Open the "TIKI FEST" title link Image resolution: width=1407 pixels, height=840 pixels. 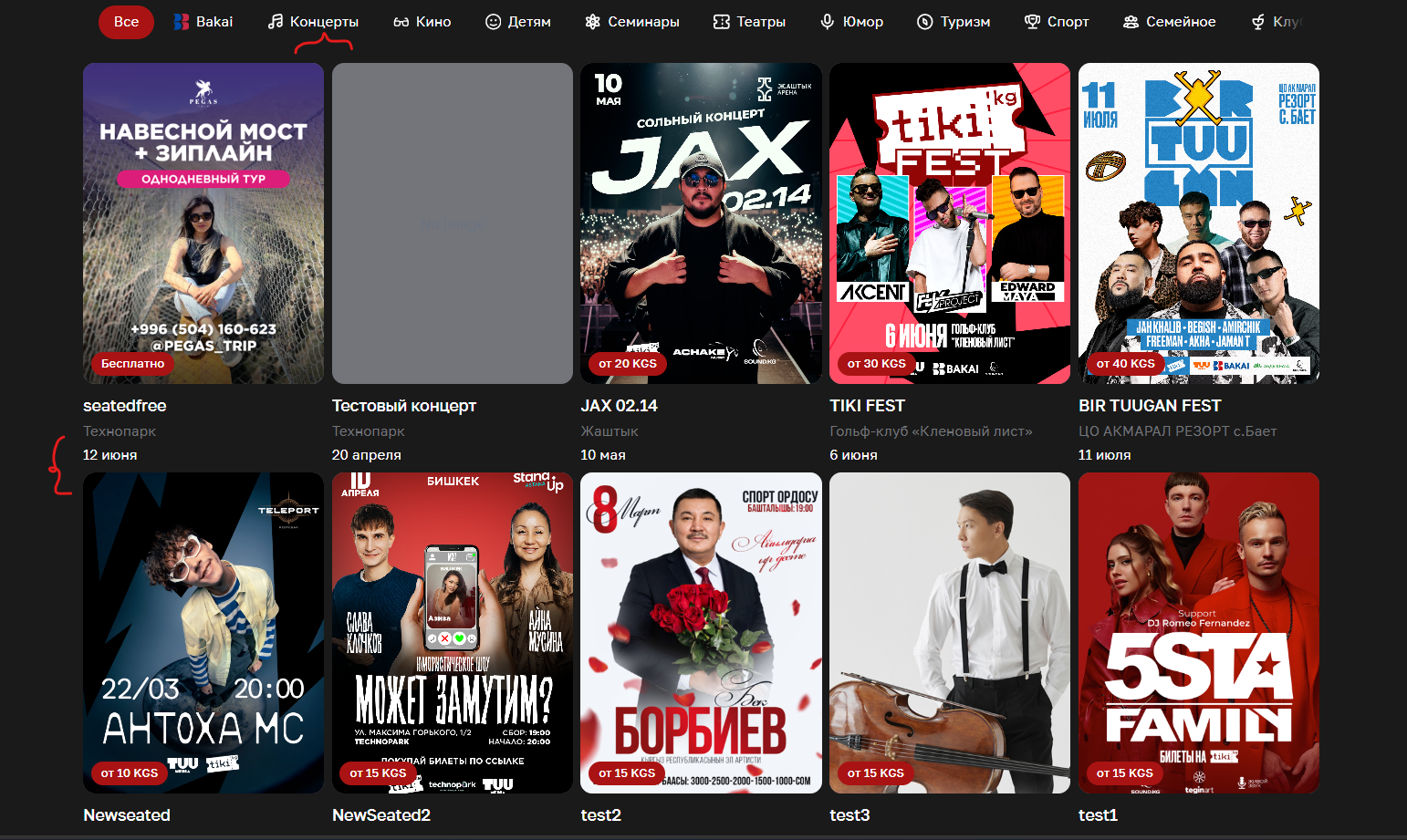867,406
